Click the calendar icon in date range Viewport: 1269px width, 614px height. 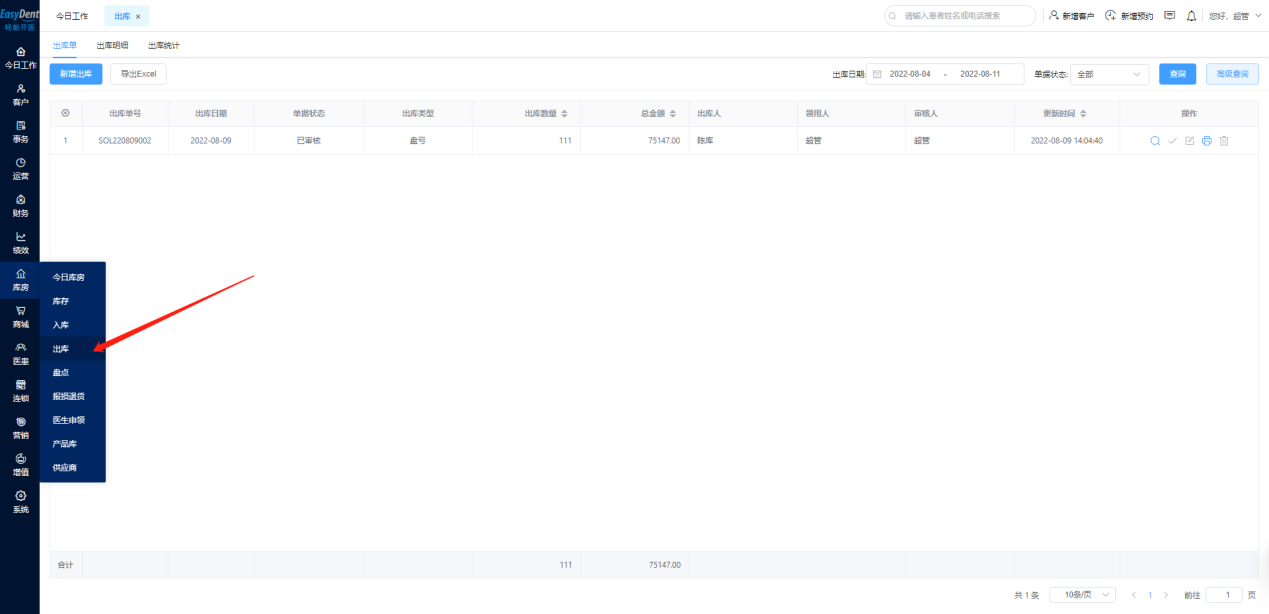pyautogui.click(x=877, y=74)
